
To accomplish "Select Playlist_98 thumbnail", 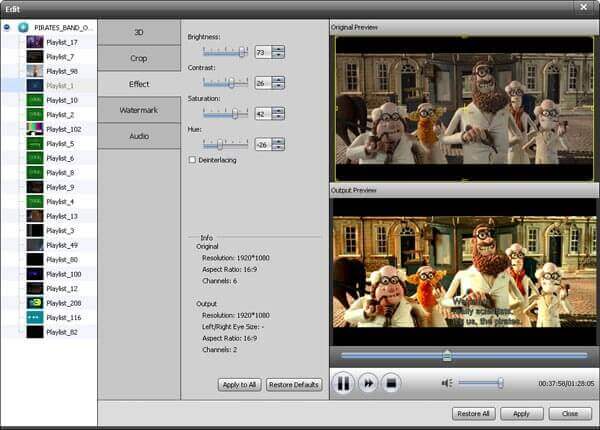I will pos(35,71).
